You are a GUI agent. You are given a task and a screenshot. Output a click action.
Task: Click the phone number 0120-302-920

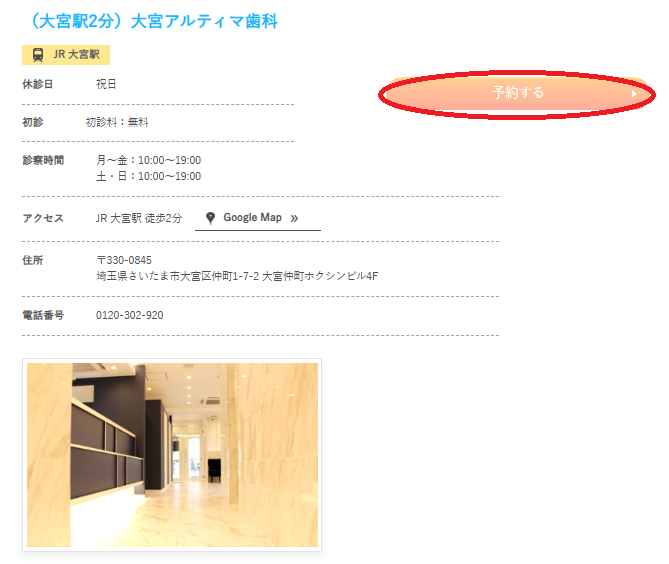coord(129,315)
